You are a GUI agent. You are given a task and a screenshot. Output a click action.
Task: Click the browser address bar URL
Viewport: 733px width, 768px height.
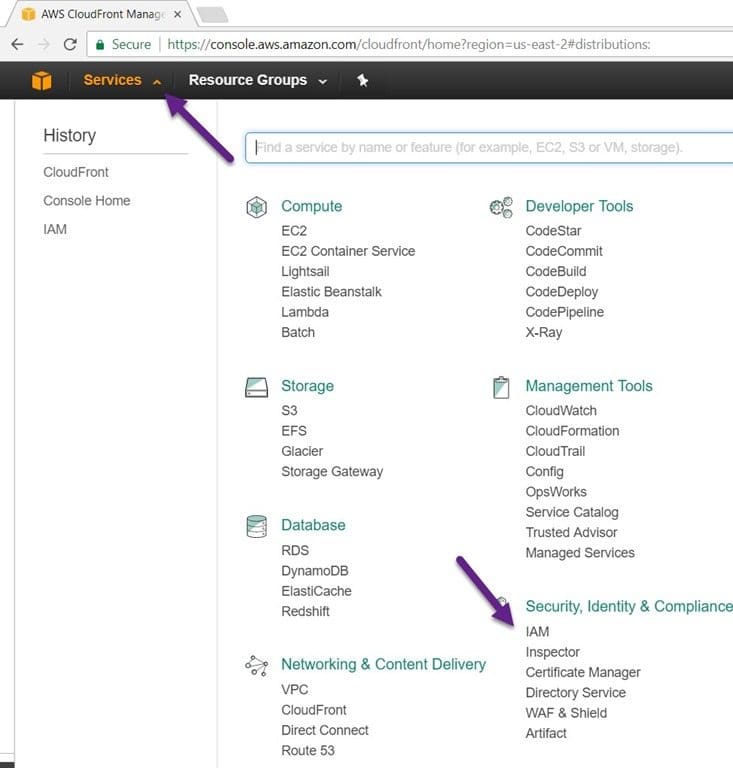pyautogui.click(x=408, y=45)
